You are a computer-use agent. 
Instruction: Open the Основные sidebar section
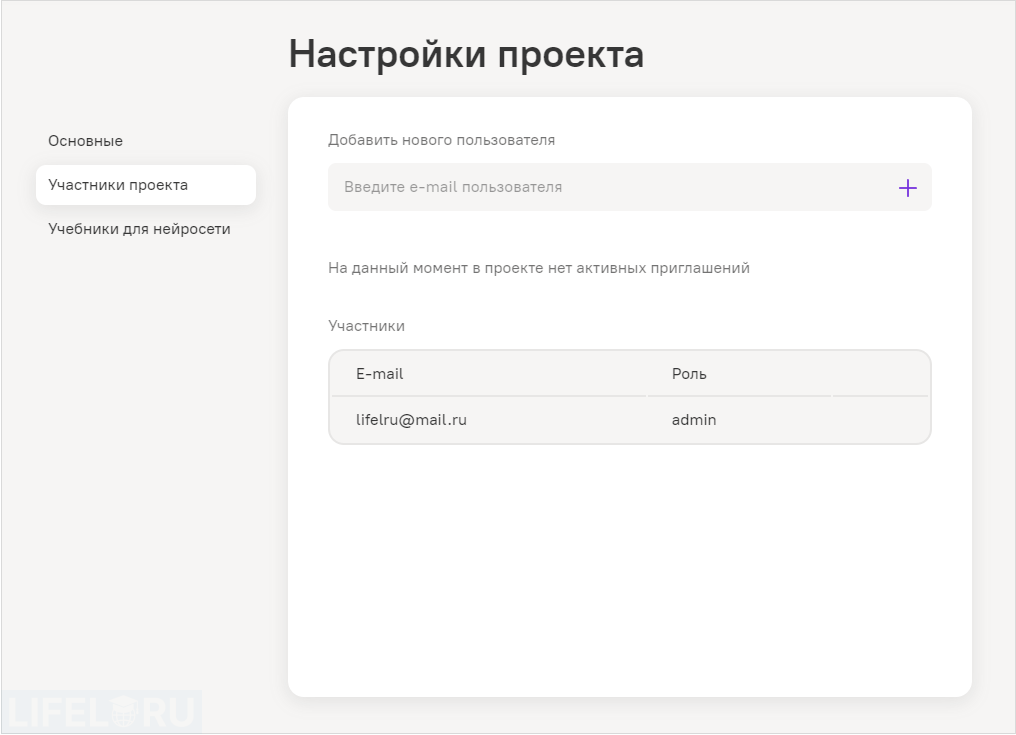point(85,141)
